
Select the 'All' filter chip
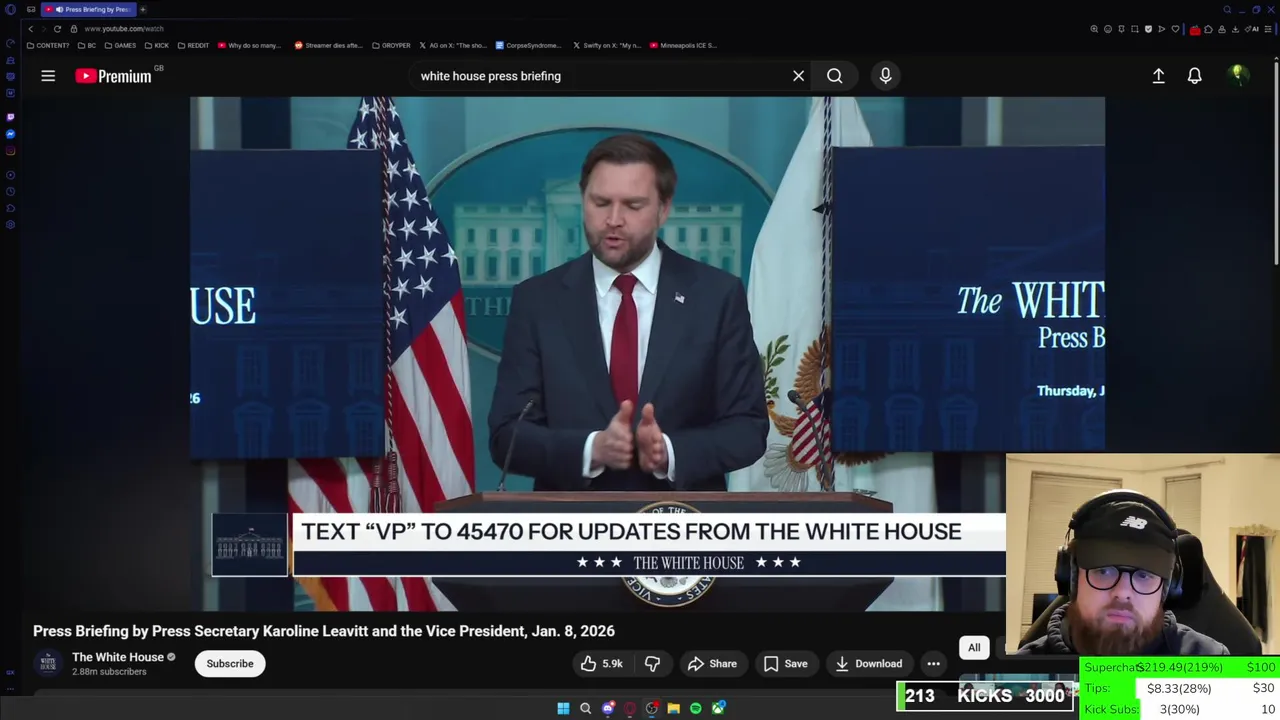click(974, 647)
